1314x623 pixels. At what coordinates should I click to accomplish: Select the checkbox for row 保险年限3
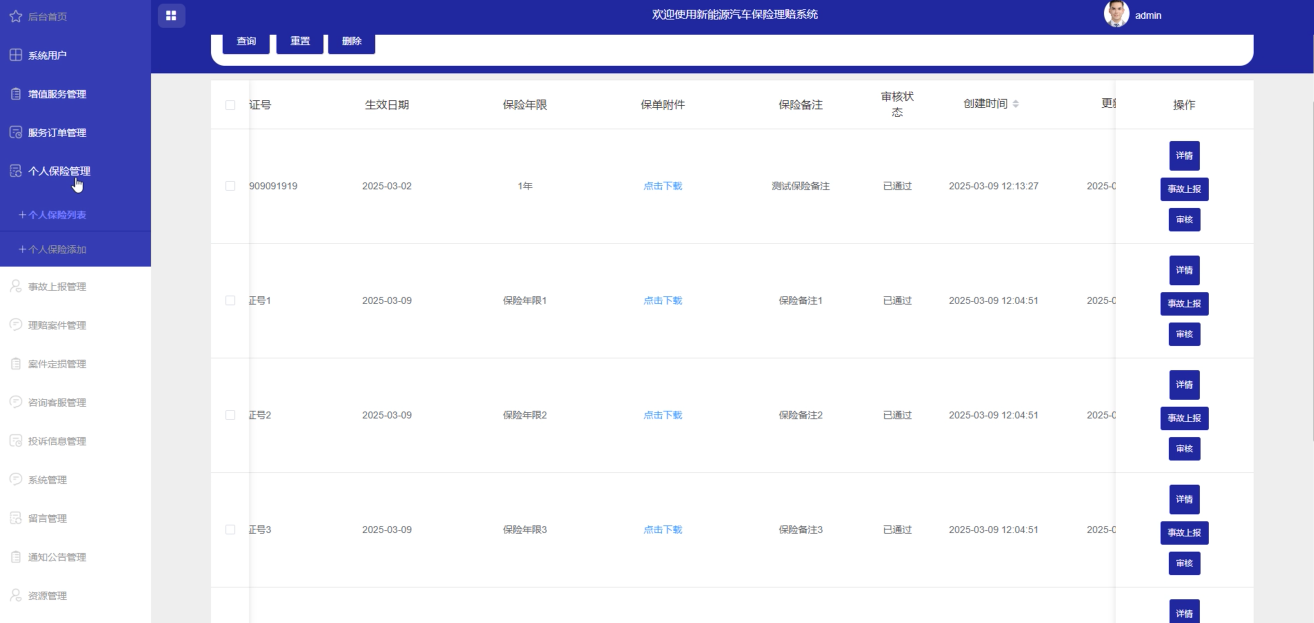[x=230, y=530]
